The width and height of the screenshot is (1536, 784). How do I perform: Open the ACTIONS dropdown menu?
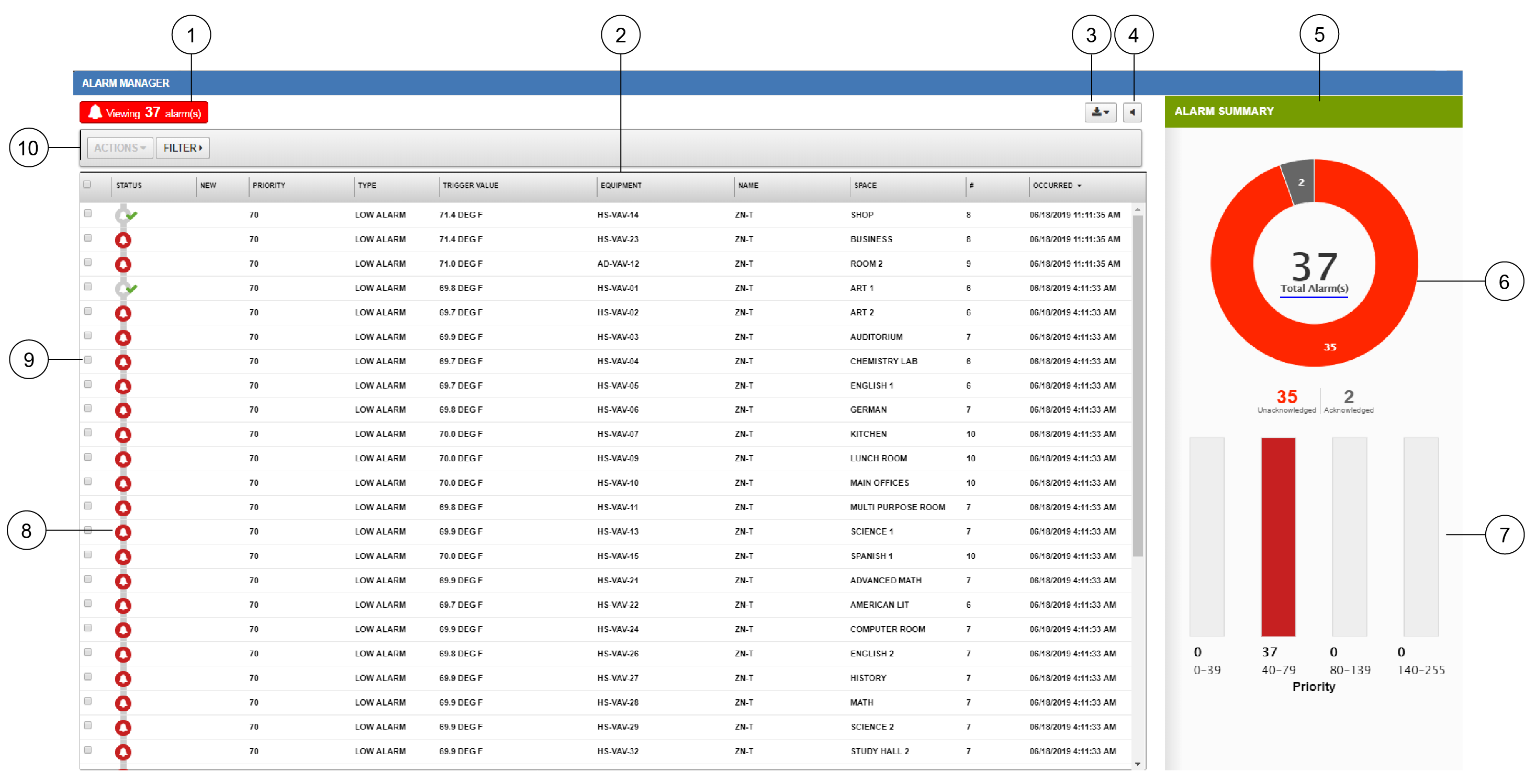pos(119,147)
